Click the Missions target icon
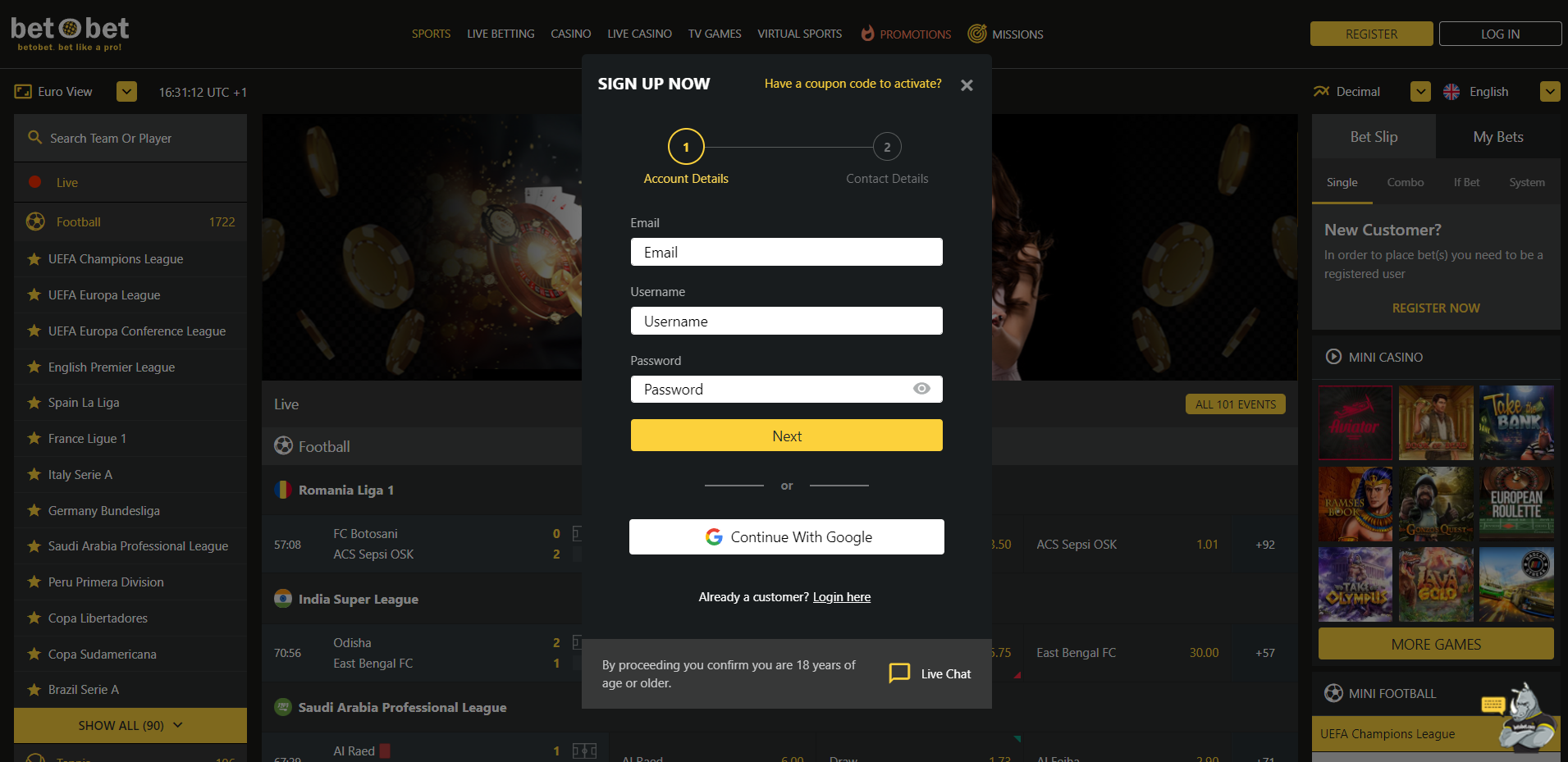1568x762 pixels. coord(976,34)
